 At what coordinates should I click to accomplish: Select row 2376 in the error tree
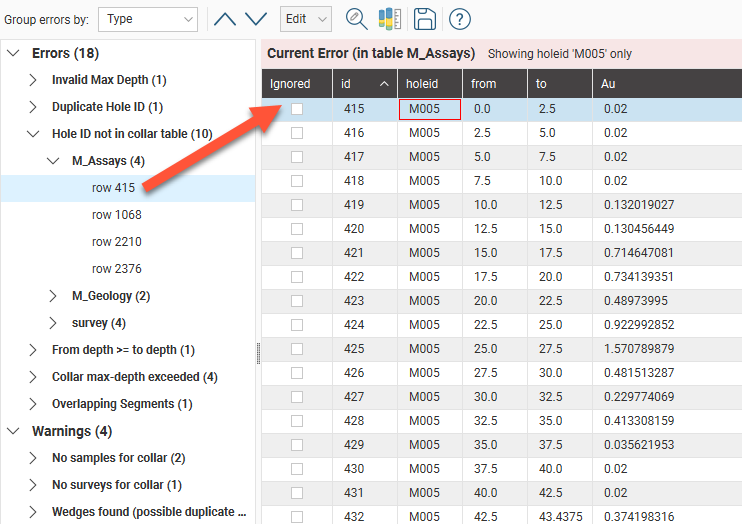pos(116,269)
